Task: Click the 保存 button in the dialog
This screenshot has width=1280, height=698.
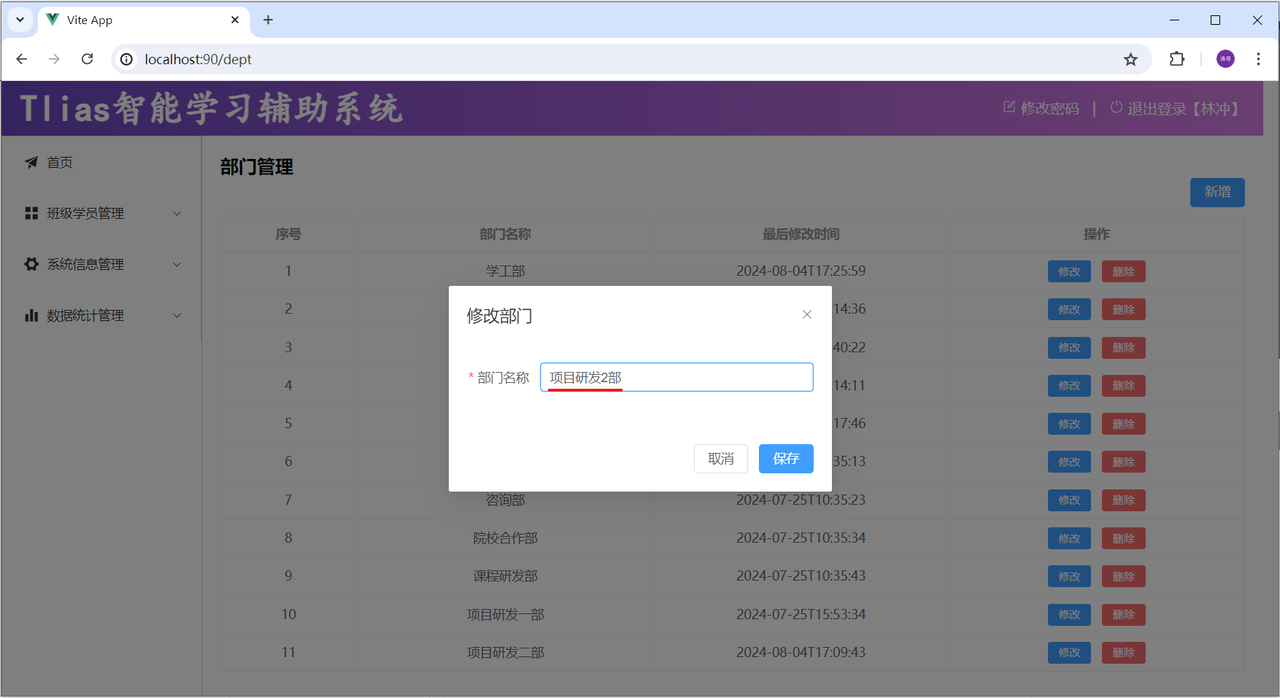Action: click(x=786, y=458)
